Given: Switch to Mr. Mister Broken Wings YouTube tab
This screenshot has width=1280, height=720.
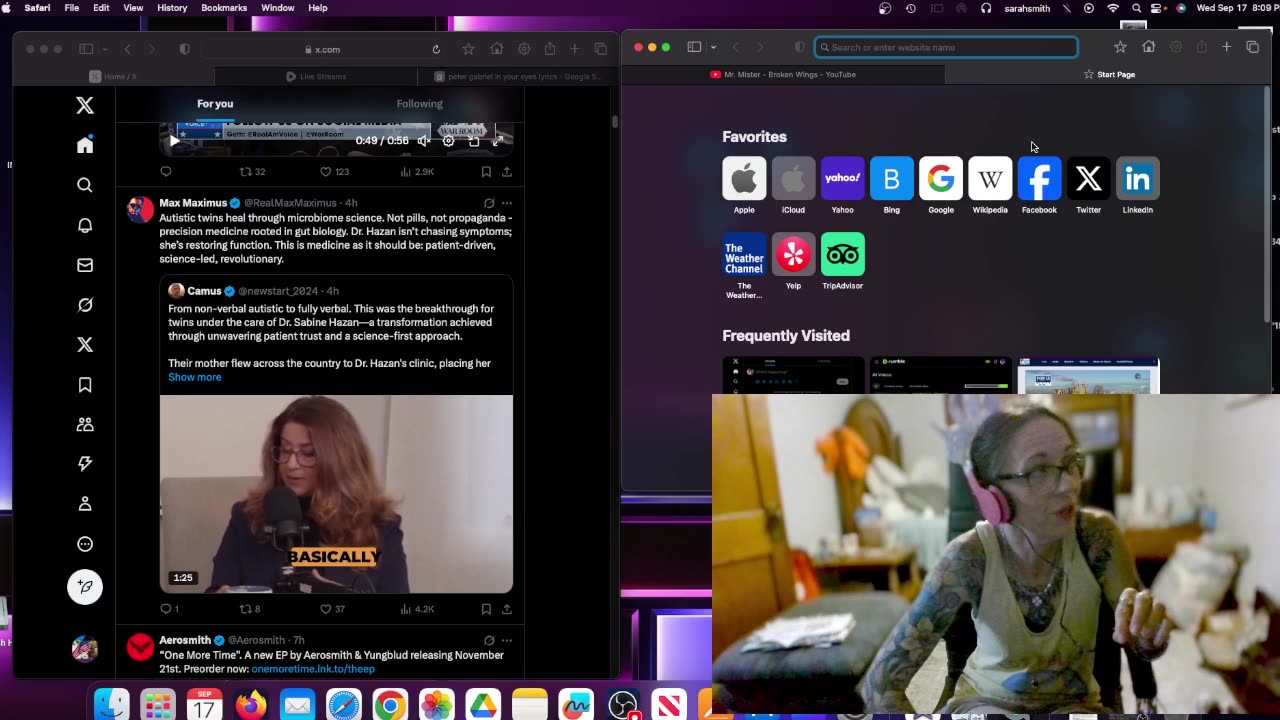Looking at the screenshot, I should click(783, 74).
